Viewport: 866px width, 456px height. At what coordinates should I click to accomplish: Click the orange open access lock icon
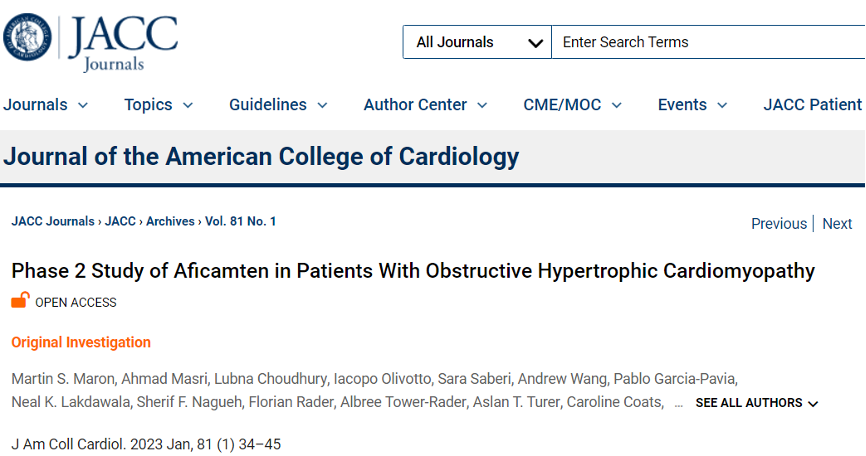[x=20, y=300]
